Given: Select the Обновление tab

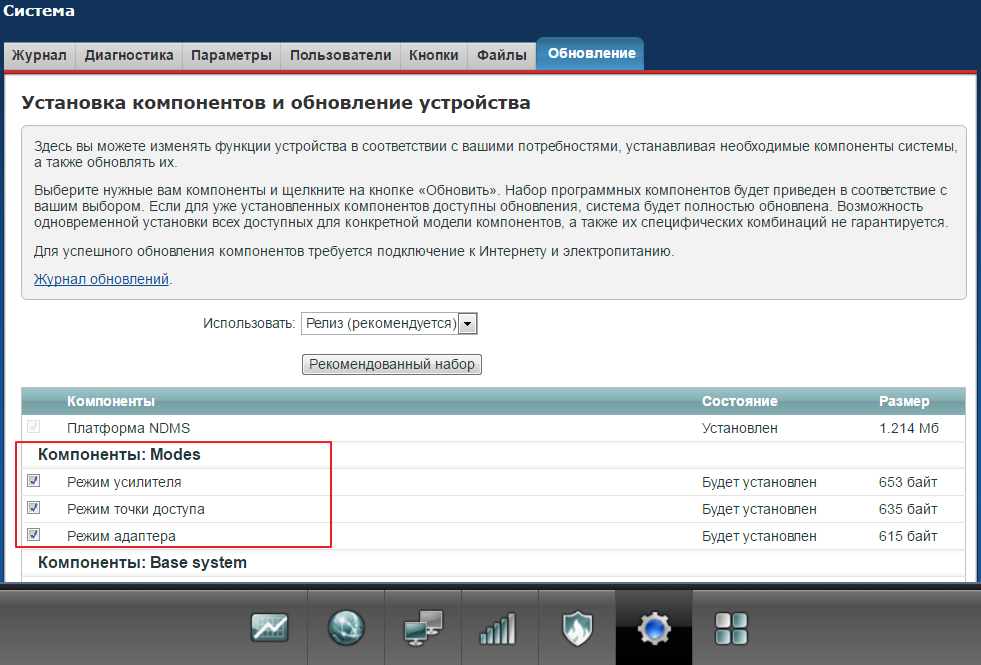Looking at the screenshot, I should 591,54.
